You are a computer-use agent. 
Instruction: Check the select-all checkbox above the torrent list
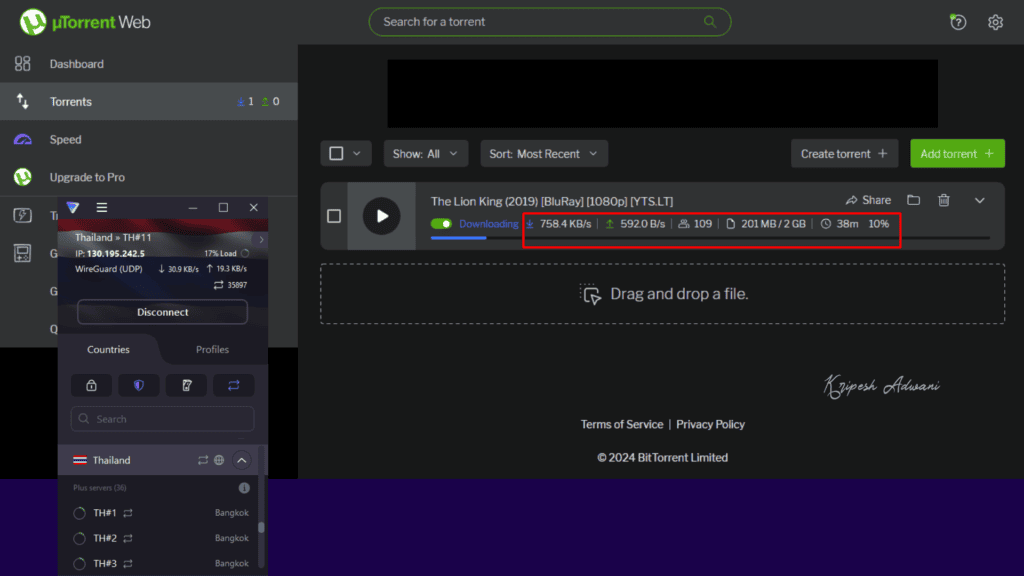(337, 153)
